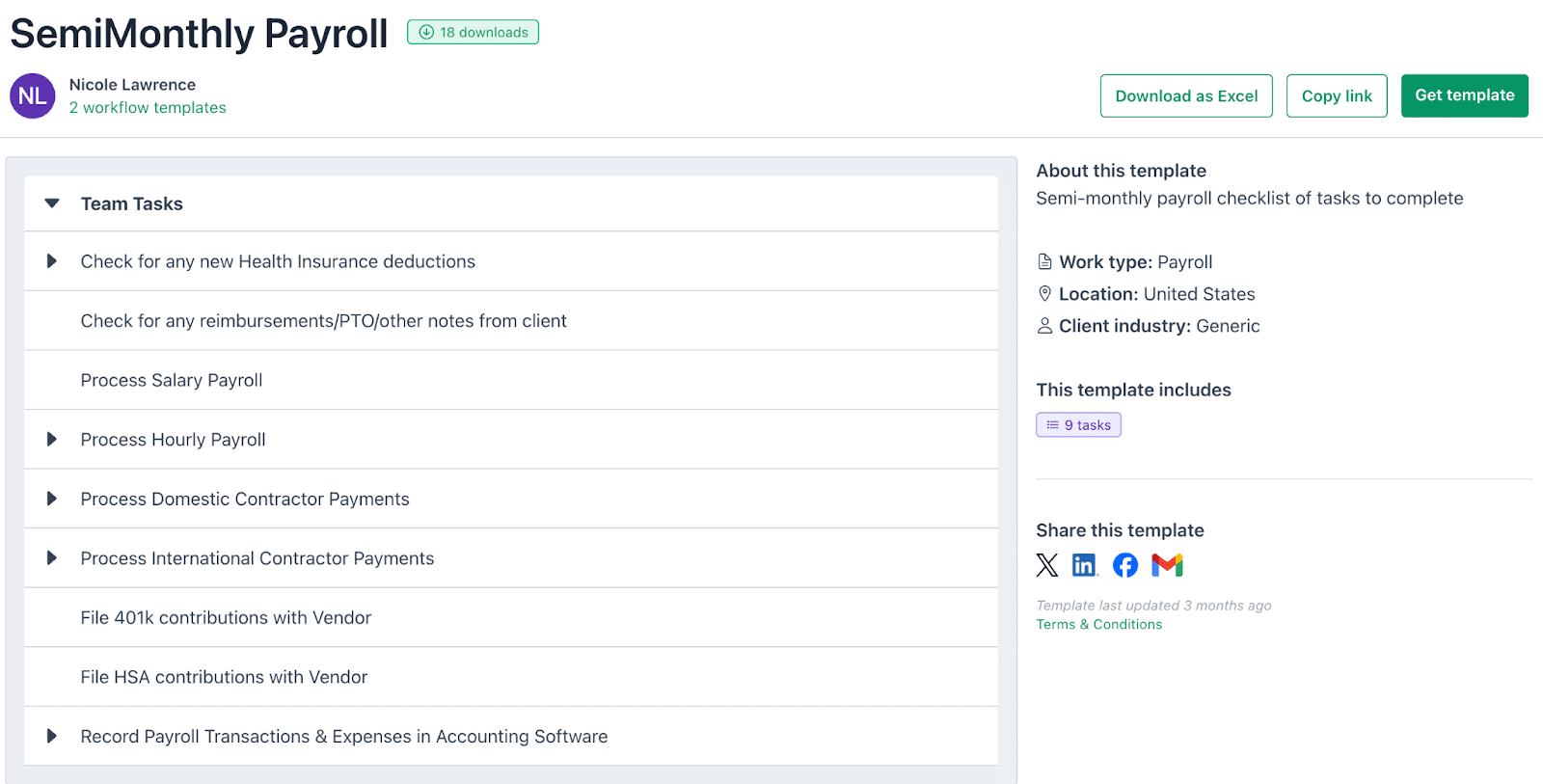Viewport: 1543px width, 784px height.
Task: Expand Process Domestic Contractor Payments
Action: tap(52, 499)
